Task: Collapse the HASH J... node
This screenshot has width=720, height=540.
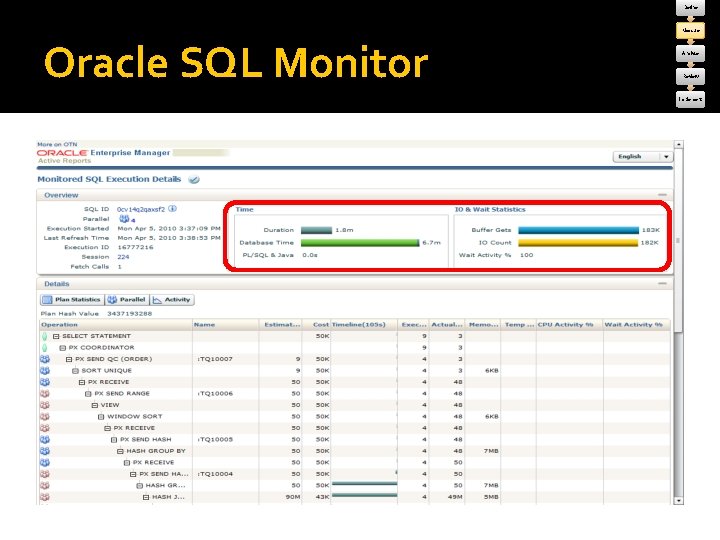Action: tap(146, 497)
